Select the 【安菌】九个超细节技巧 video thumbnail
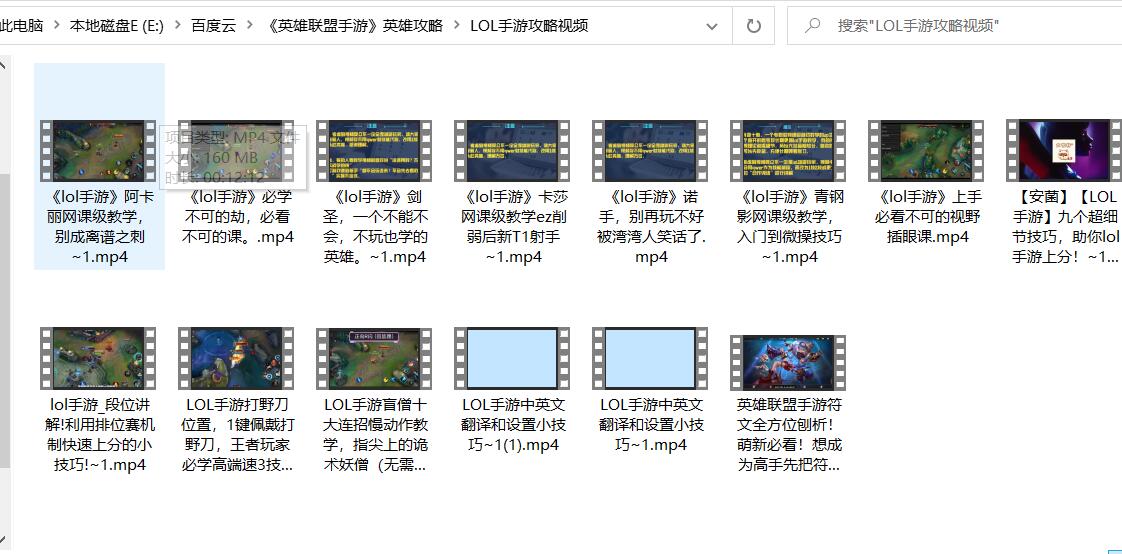The height and width of the screenshot is (554, 1122). coord(1064,150)
